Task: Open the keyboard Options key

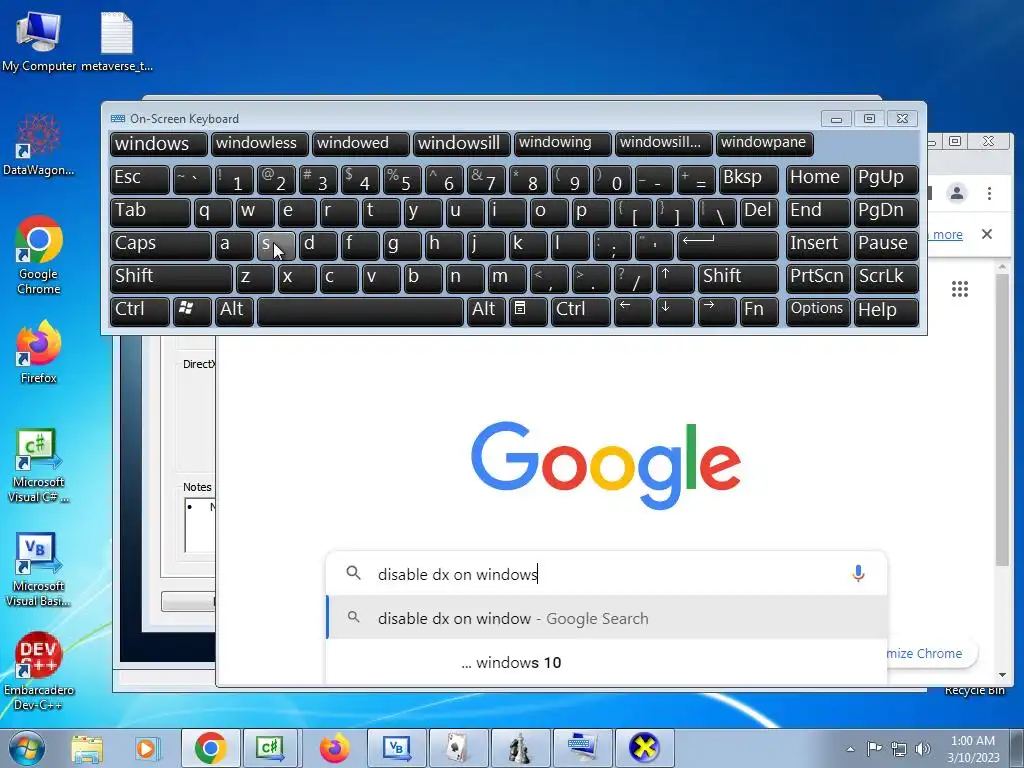Action: [x=818, y=310]
